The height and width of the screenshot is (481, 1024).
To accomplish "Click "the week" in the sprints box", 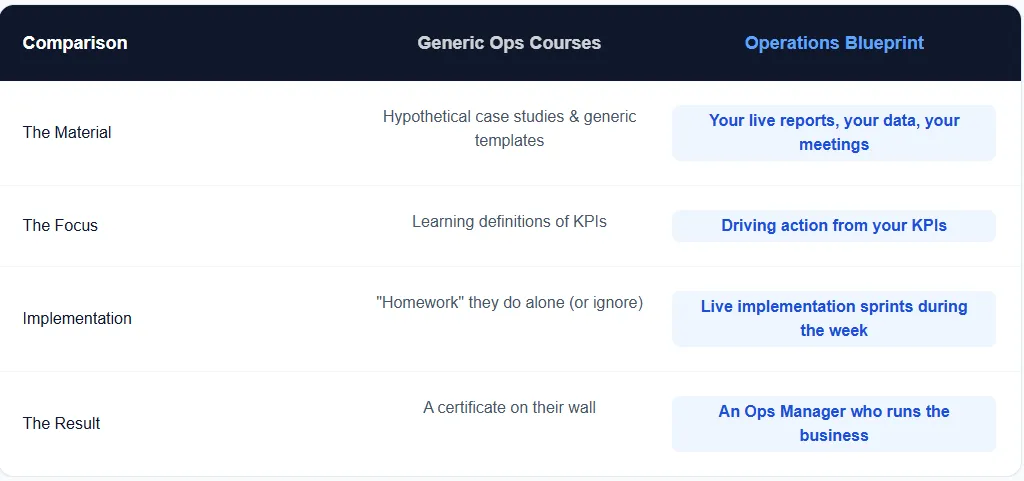I will (834, 331).
